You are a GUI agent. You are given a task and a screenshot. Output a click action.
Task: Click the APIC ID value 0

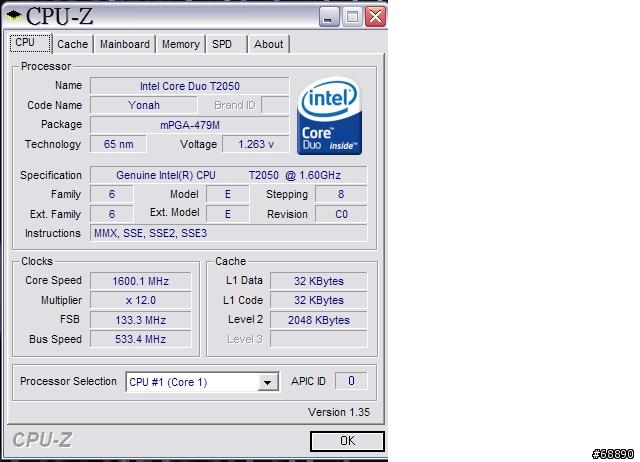pyautogui.click(x=351, y=381)
